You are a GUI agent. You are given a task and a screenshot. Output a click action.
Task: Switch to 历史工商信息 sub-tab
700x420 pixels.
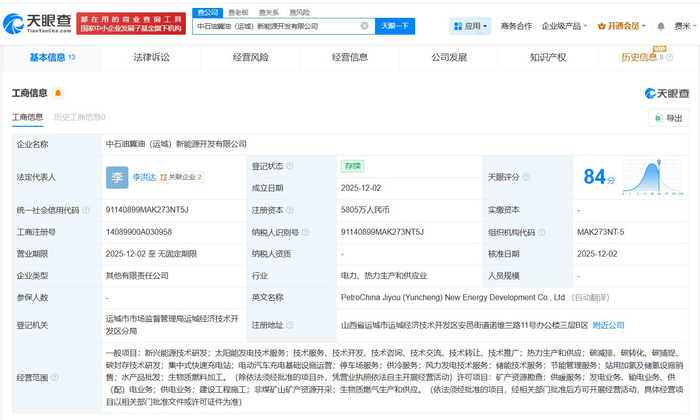point(79,117)
